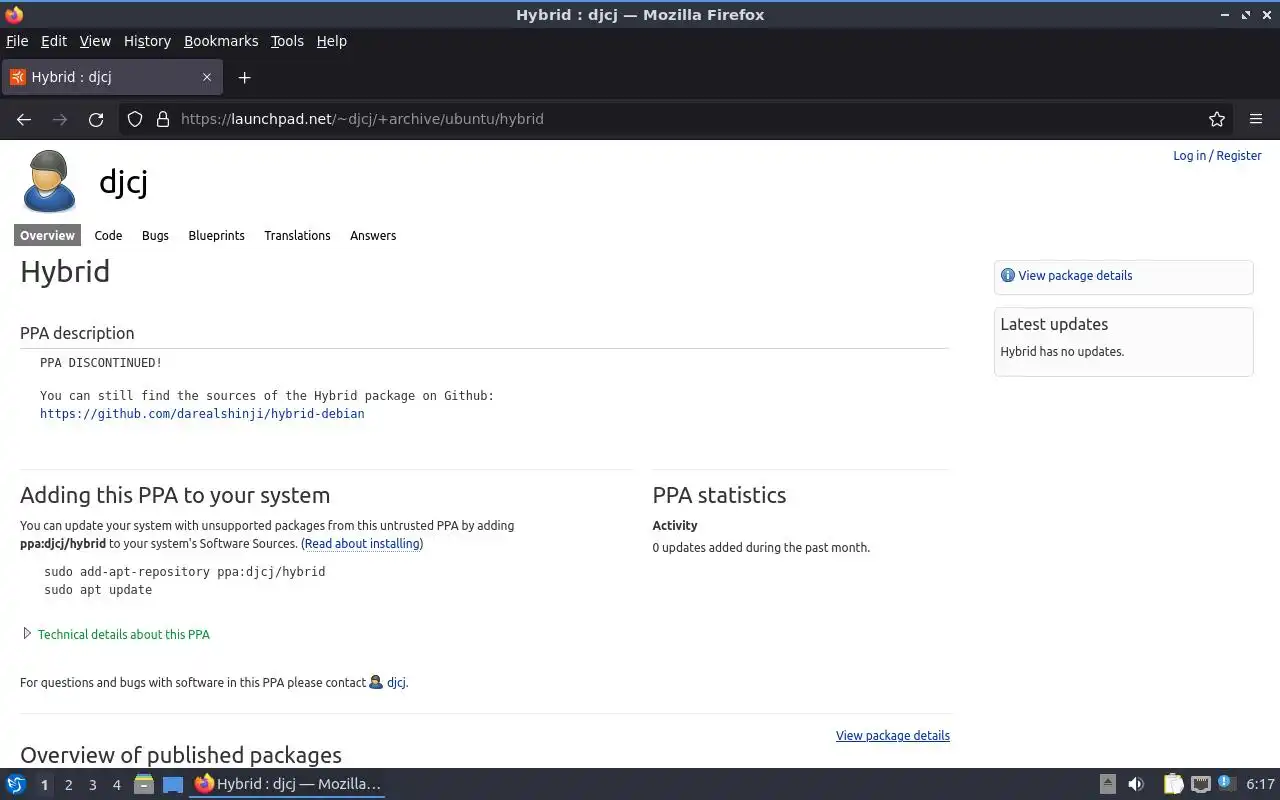Open the History menu
This screenshot has width=1280, height=800.
pos(147,41)
